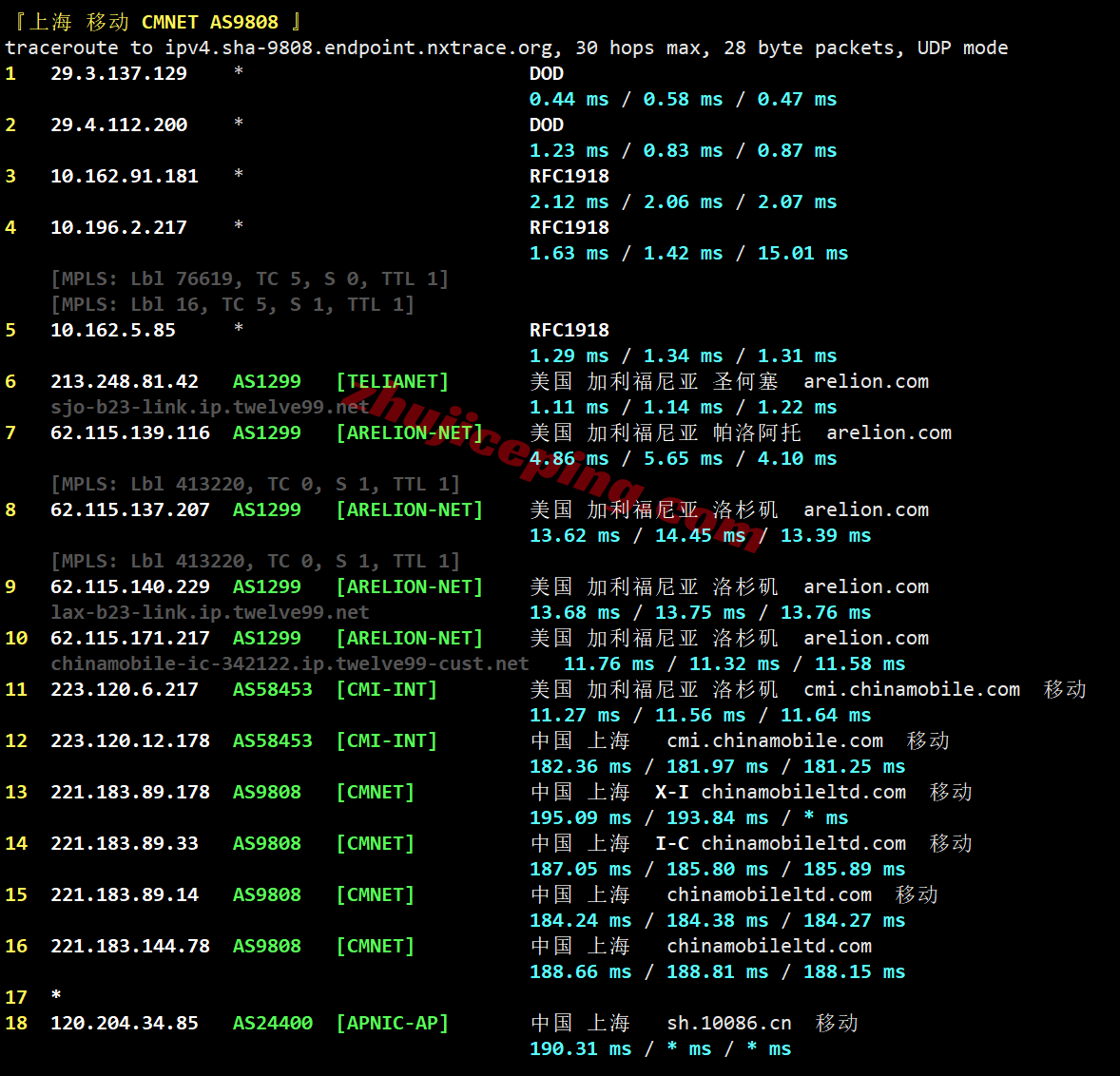Click latency value 195.09 ms
The width and height of the screenshot is (1120, 1076).
581,819
